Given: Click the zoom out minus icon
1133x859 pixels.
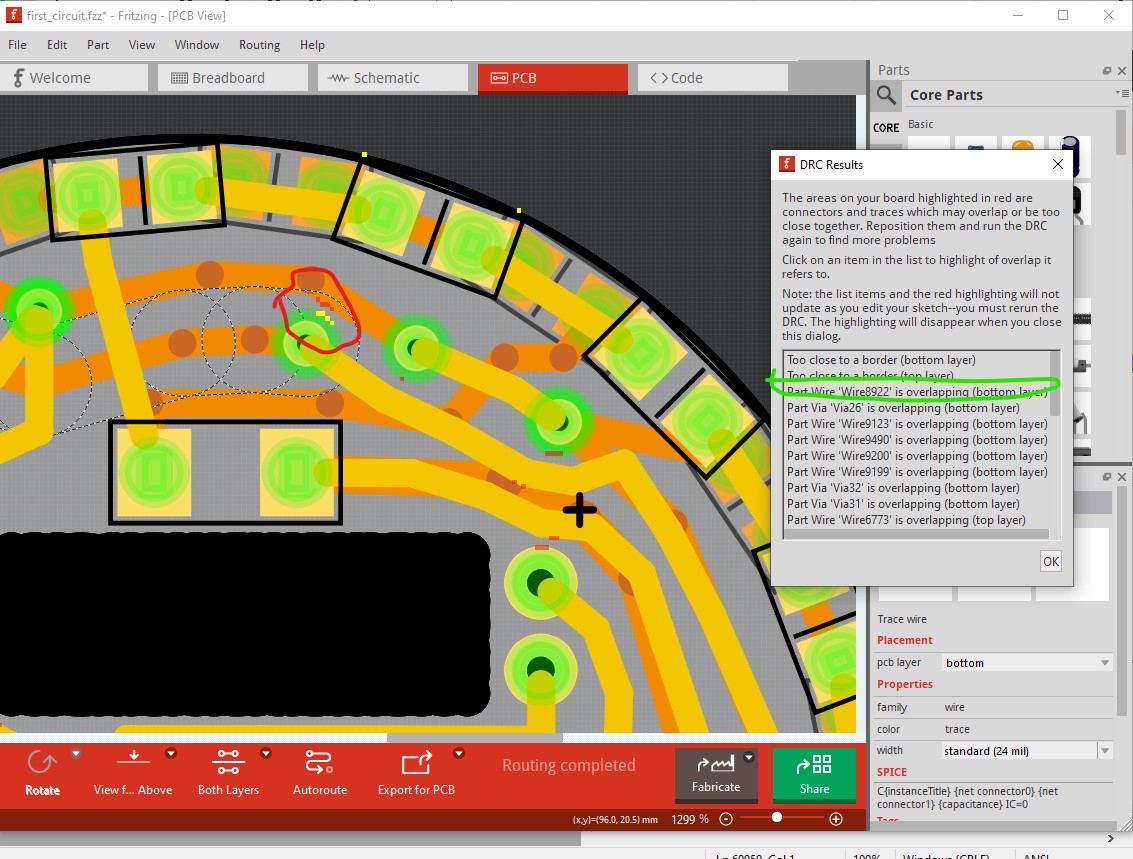Looking at the screenshot, I should click(x=726, y=819).
